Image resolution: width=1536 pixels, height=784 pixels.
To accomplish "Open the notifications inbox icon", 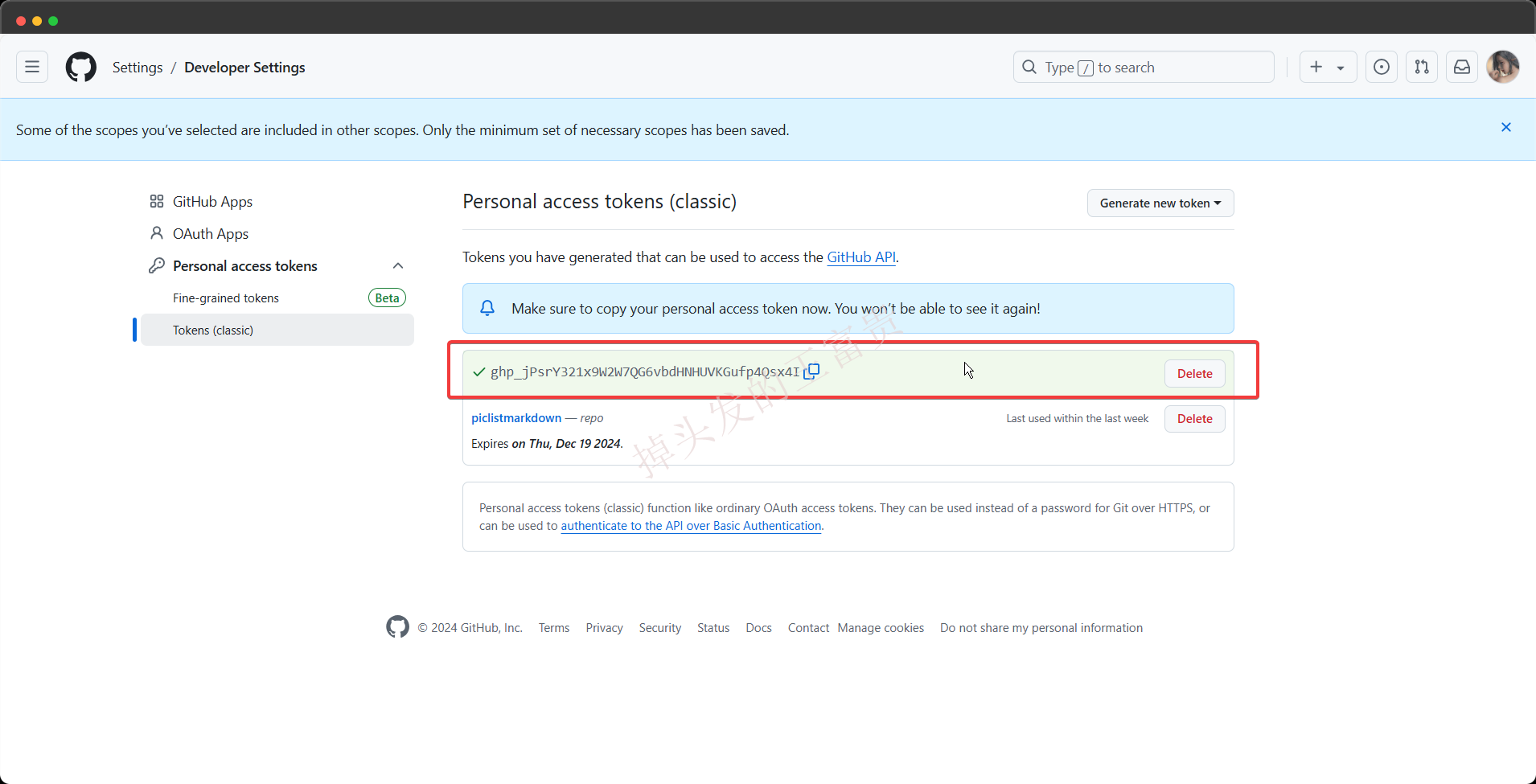I will click(x=1462, y=68).
